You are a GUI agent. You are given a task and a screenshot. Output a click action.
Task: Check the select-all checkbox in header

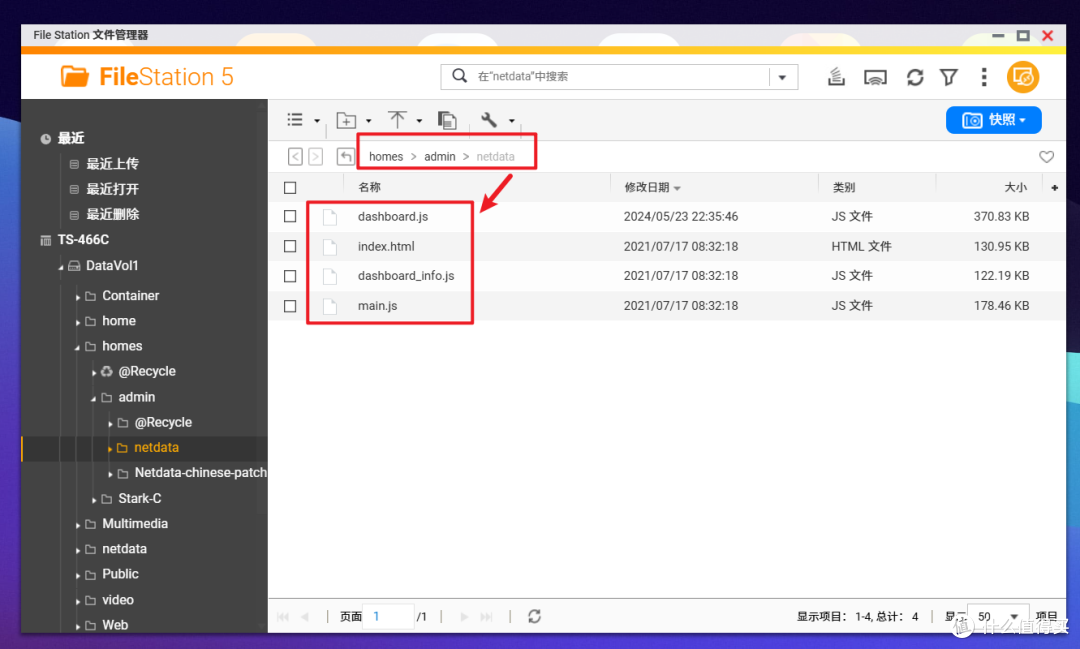[x=289, y=187]
